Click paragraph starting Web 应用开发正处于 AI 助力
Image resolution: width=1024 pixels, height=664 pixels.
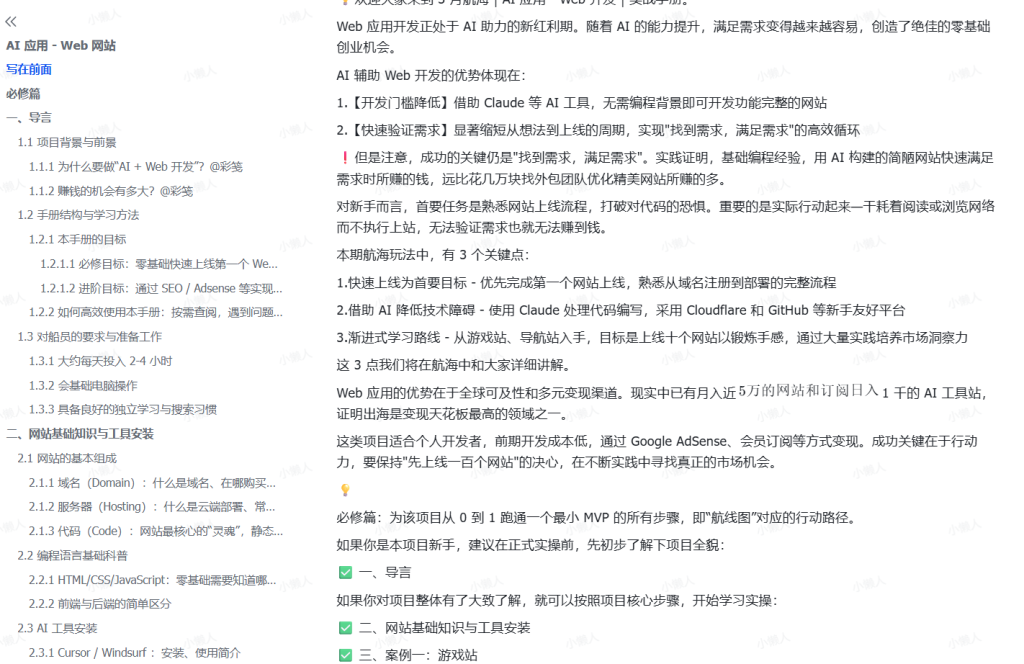pyautogui.click(x=664, y=37)
